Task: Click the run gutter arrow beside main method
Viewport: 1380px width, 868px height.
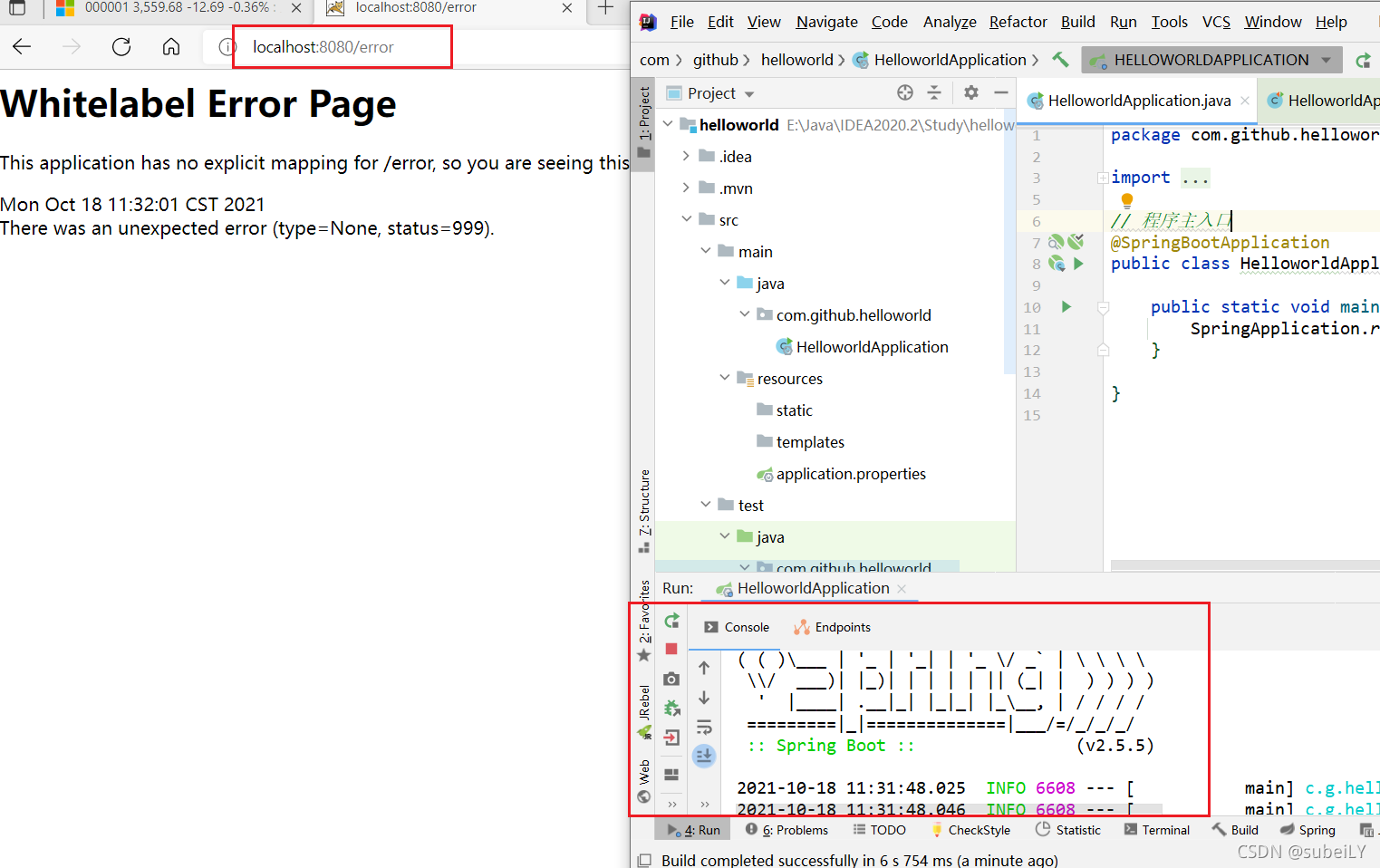Action: tap(1066, 307)
